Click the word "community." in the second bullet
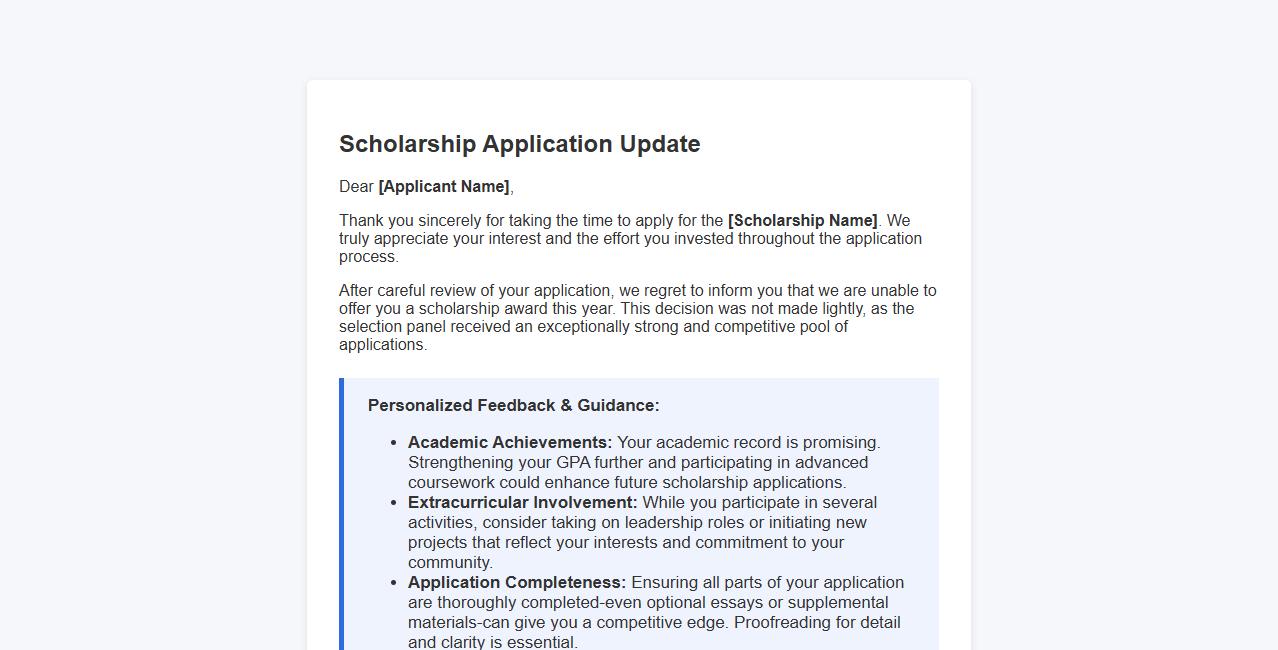 click(x=450, y=563)
